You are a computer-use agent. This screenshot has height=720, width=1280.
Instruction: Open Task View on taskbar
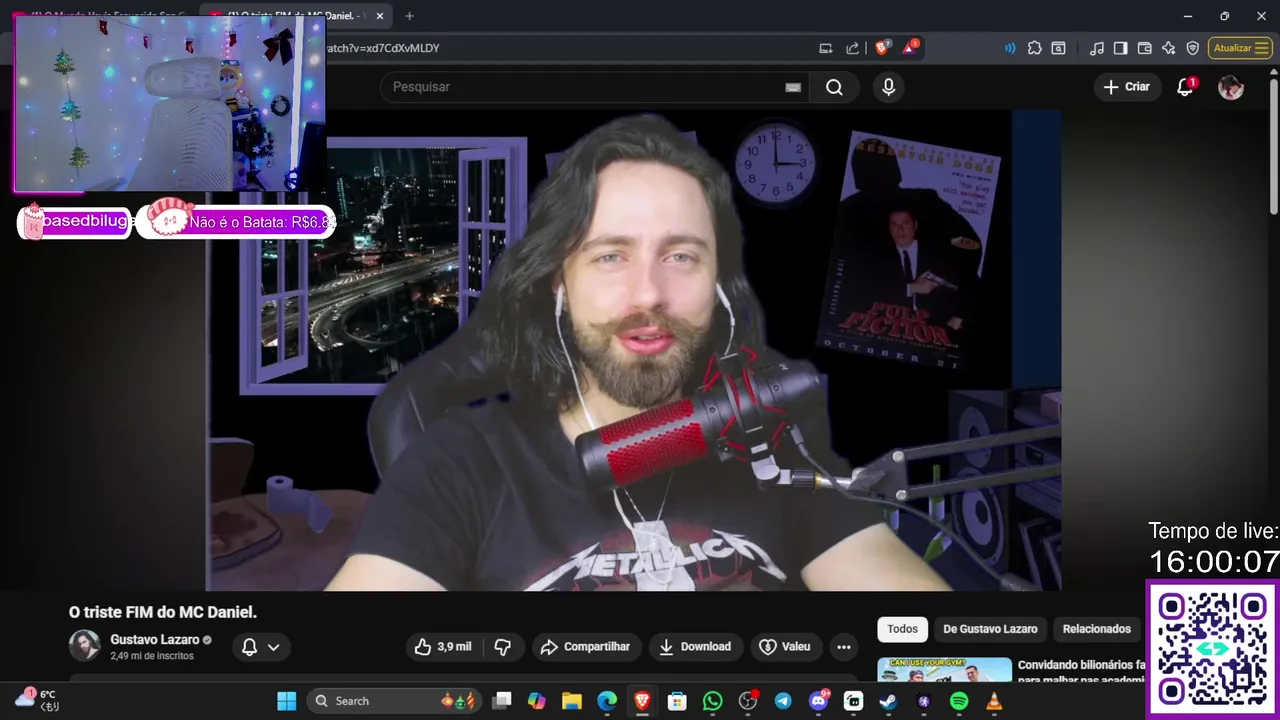click(x=502, y=701)
